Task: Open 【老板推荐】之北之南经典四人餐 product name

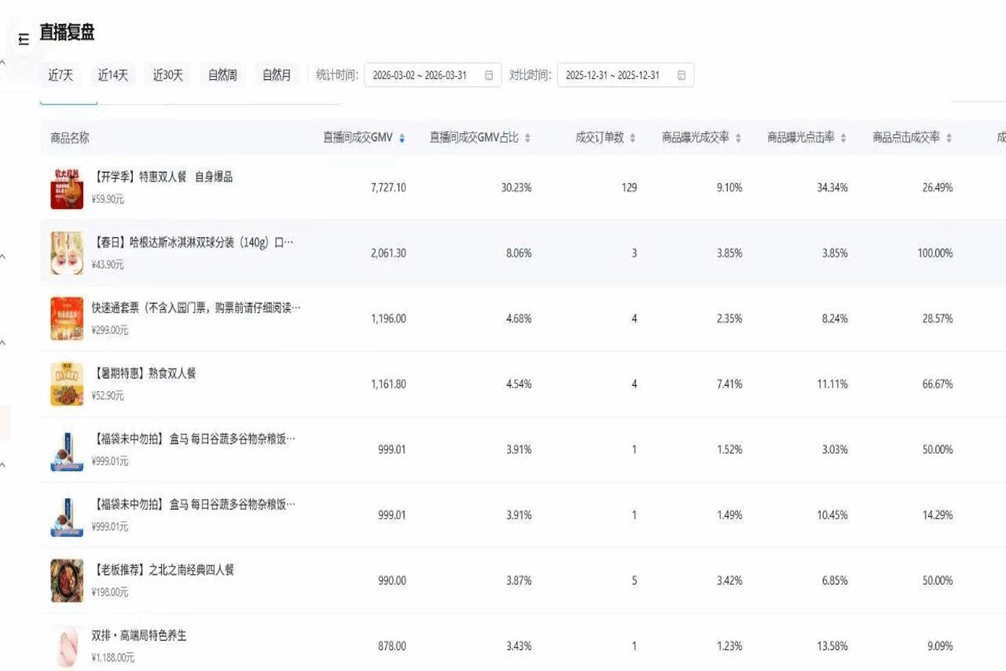Action: pyautogui.click(x=163, y=570)
